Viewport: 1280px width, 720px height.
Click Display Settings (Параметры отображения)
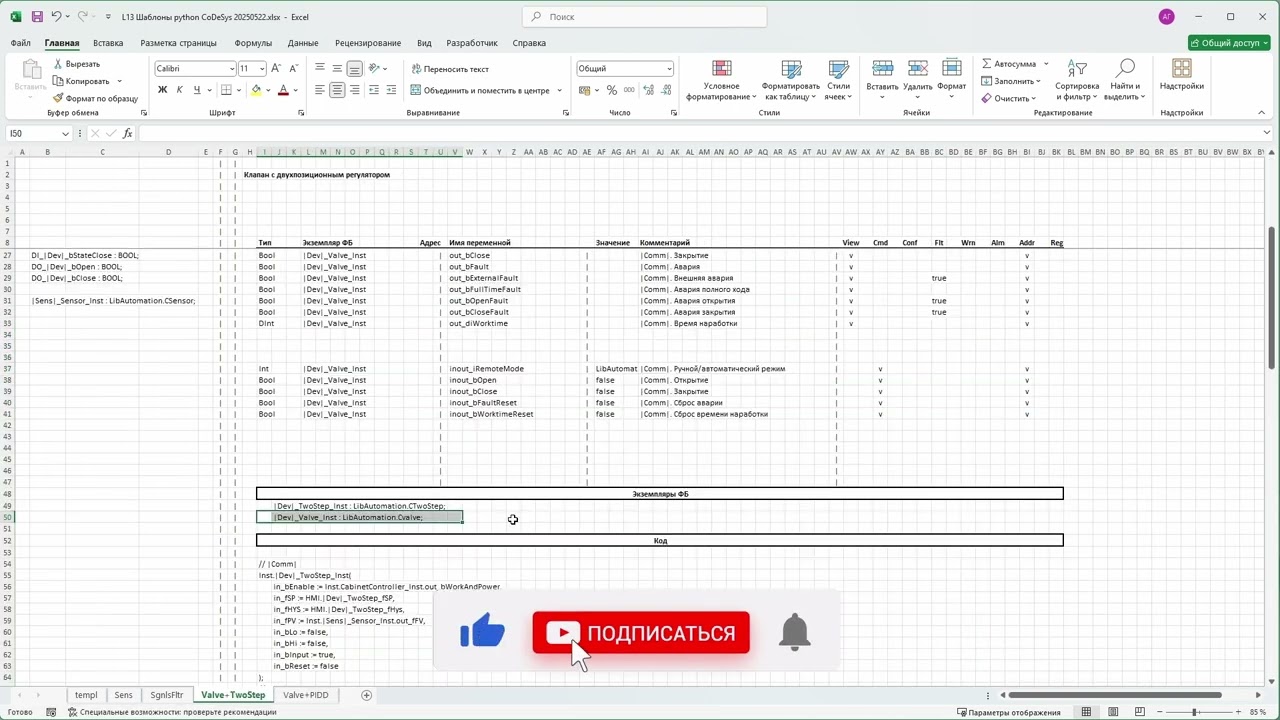click(1009, 712)
